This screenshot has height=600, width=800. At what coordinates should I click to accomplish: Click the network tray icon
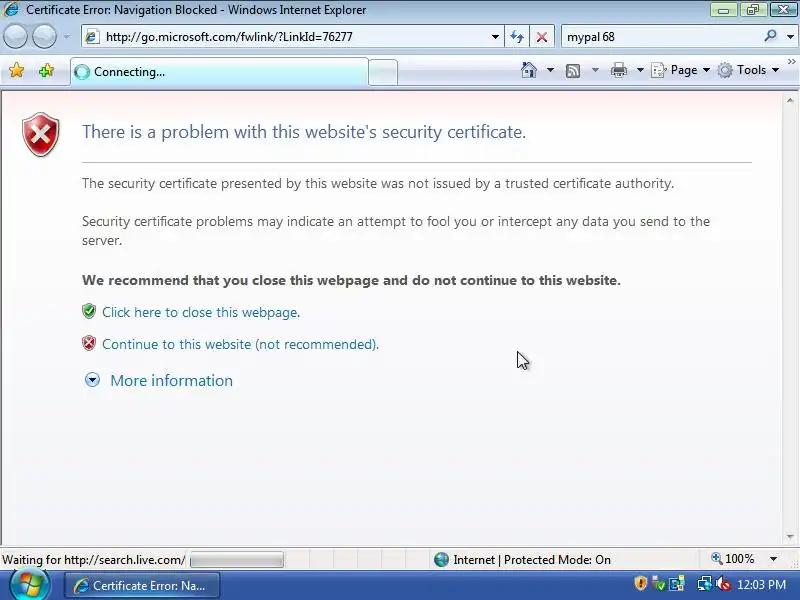coord(705,584)
